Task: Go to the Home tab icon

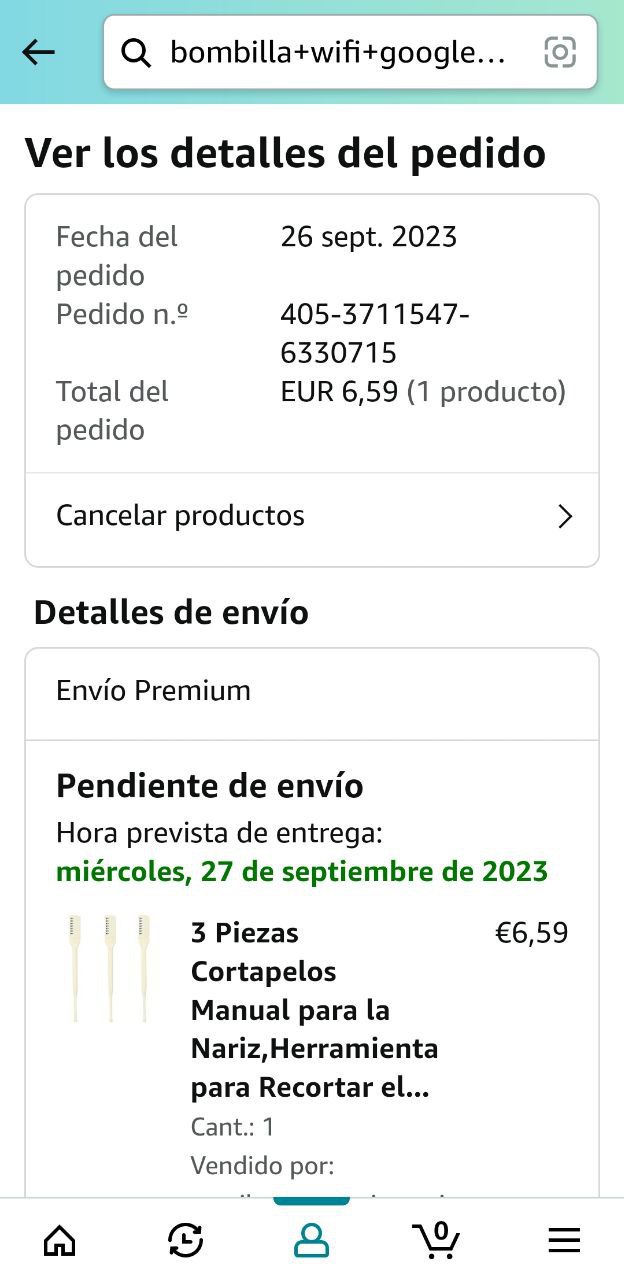Action: click(60, 1241)
